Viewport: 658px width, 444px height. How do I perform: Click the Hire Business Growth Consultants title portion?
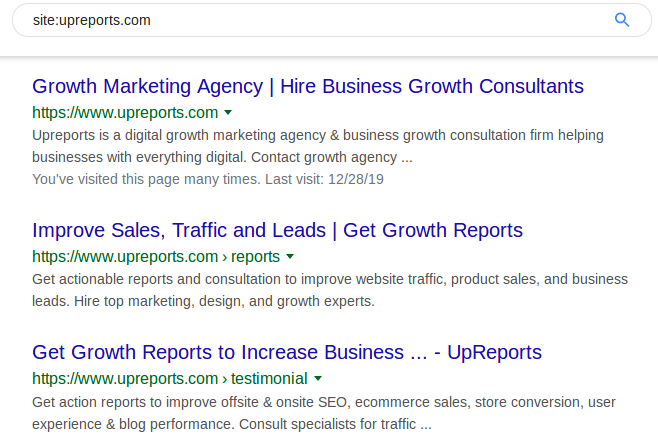(x=432, y=86)
